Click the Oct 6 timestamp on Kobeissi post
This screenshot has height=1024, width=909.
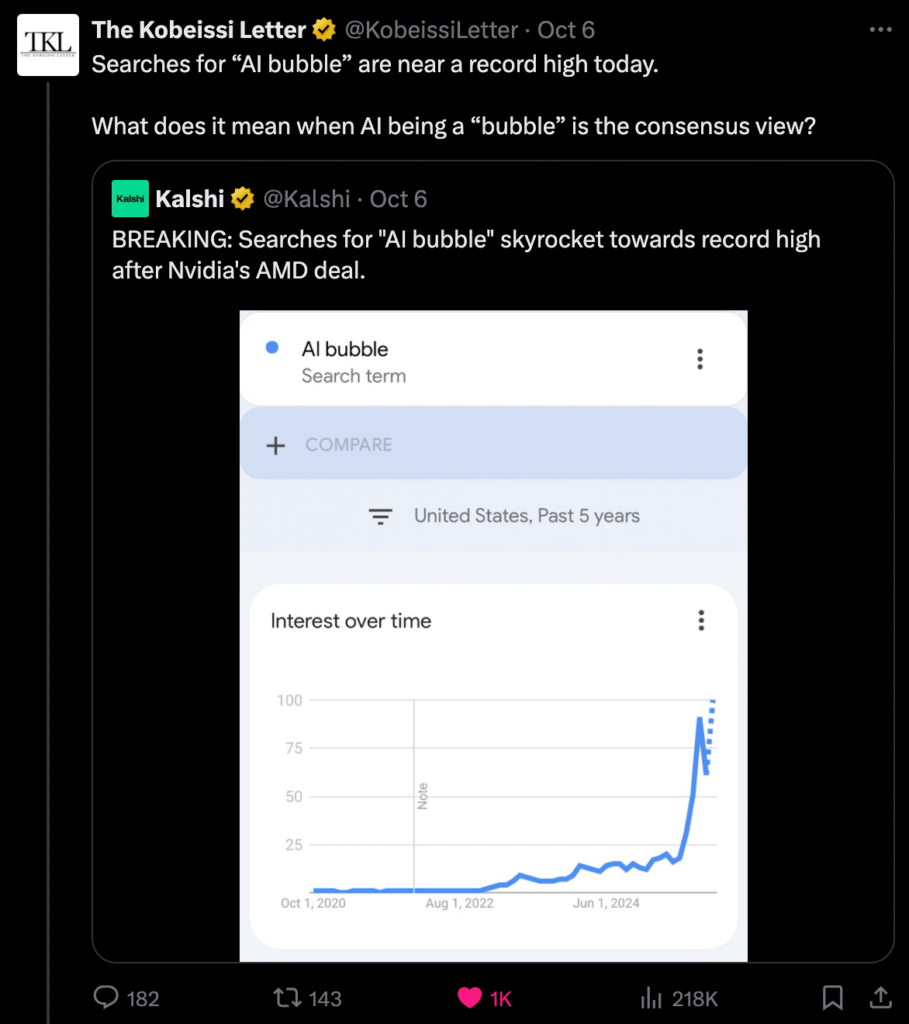click(x=566, y=30)
